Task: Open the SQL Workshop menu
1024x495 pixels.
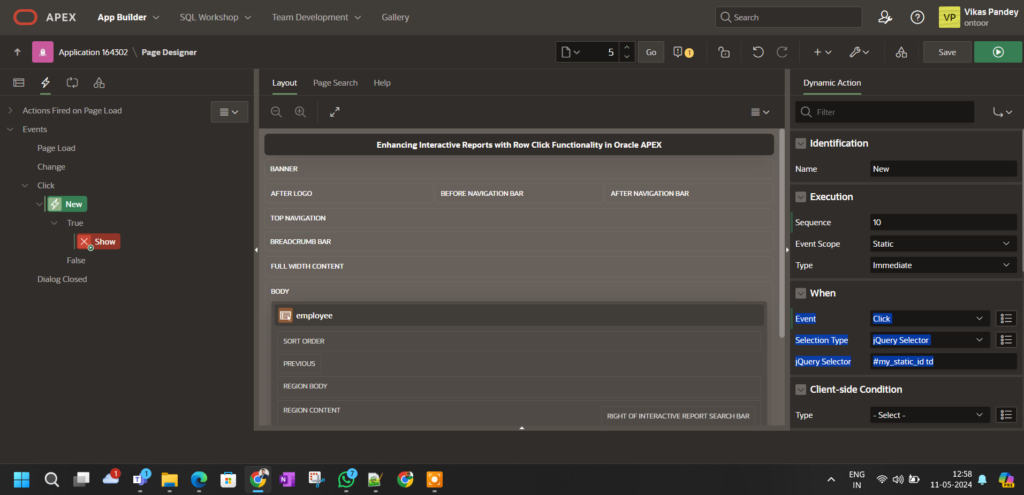Action: [215, 17]
